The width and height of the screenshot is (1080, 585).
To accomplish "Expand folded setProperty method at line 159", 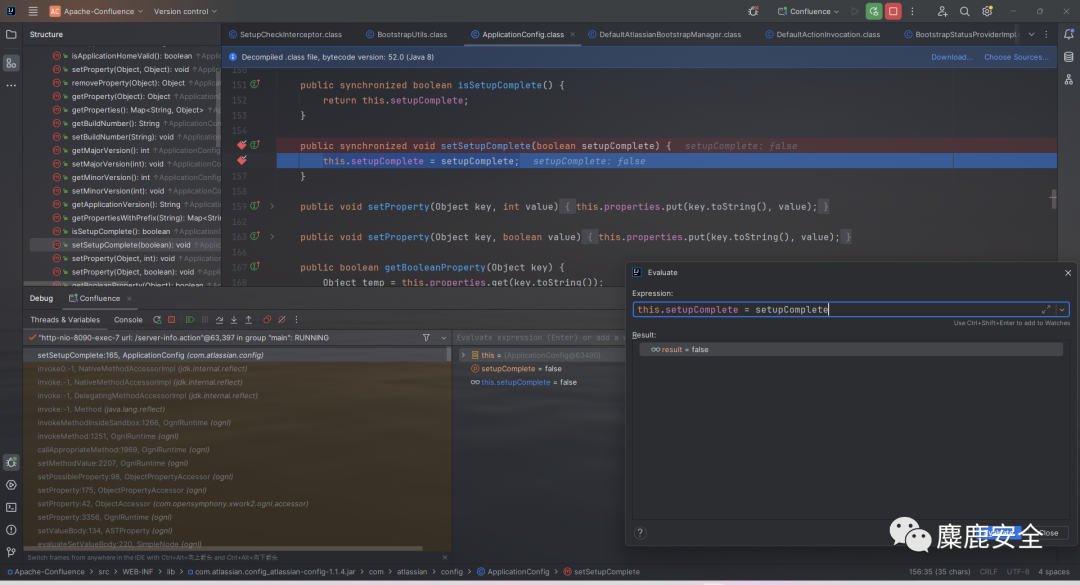I will [x=272, y=206].
